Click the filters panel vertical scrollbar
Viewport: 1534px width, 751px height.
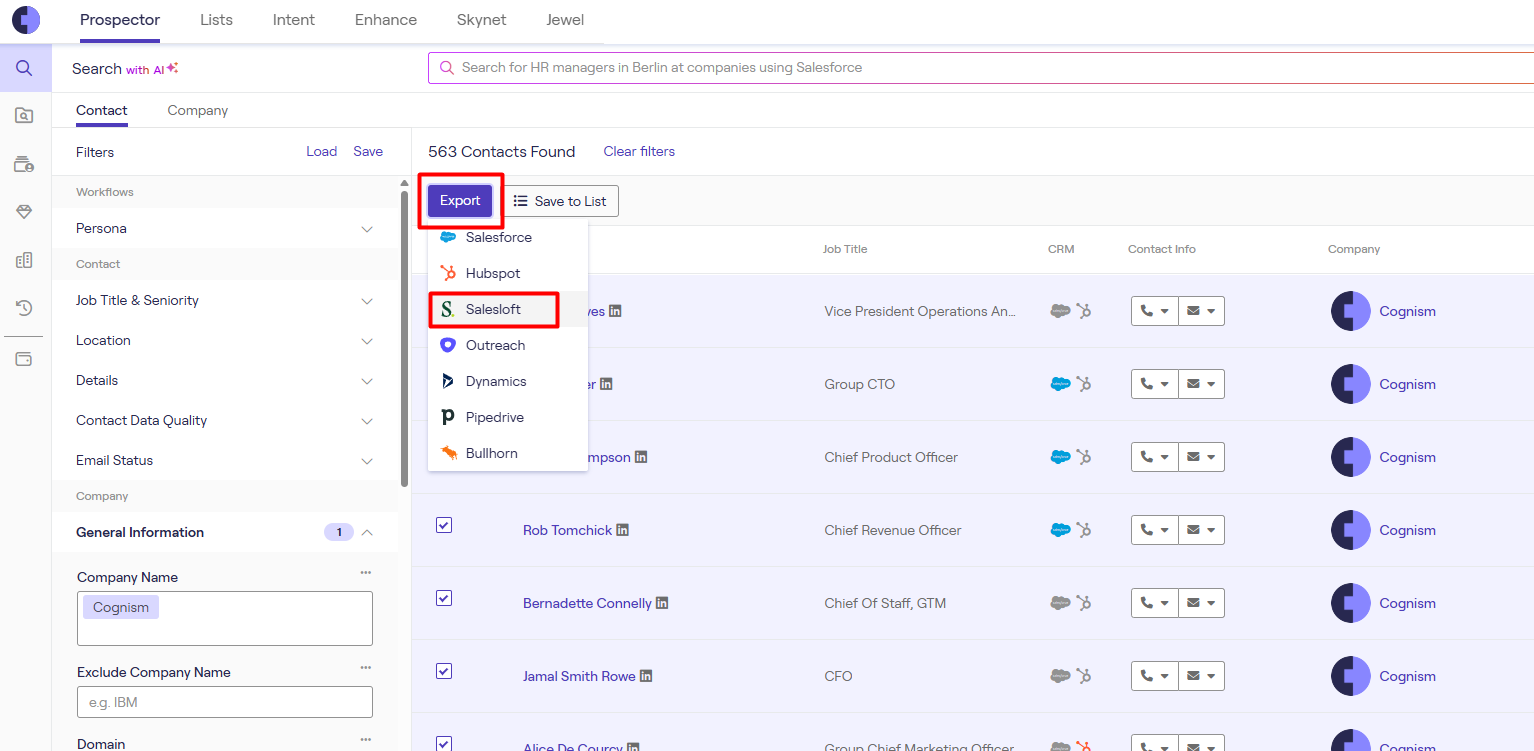(x=404, y=340)
